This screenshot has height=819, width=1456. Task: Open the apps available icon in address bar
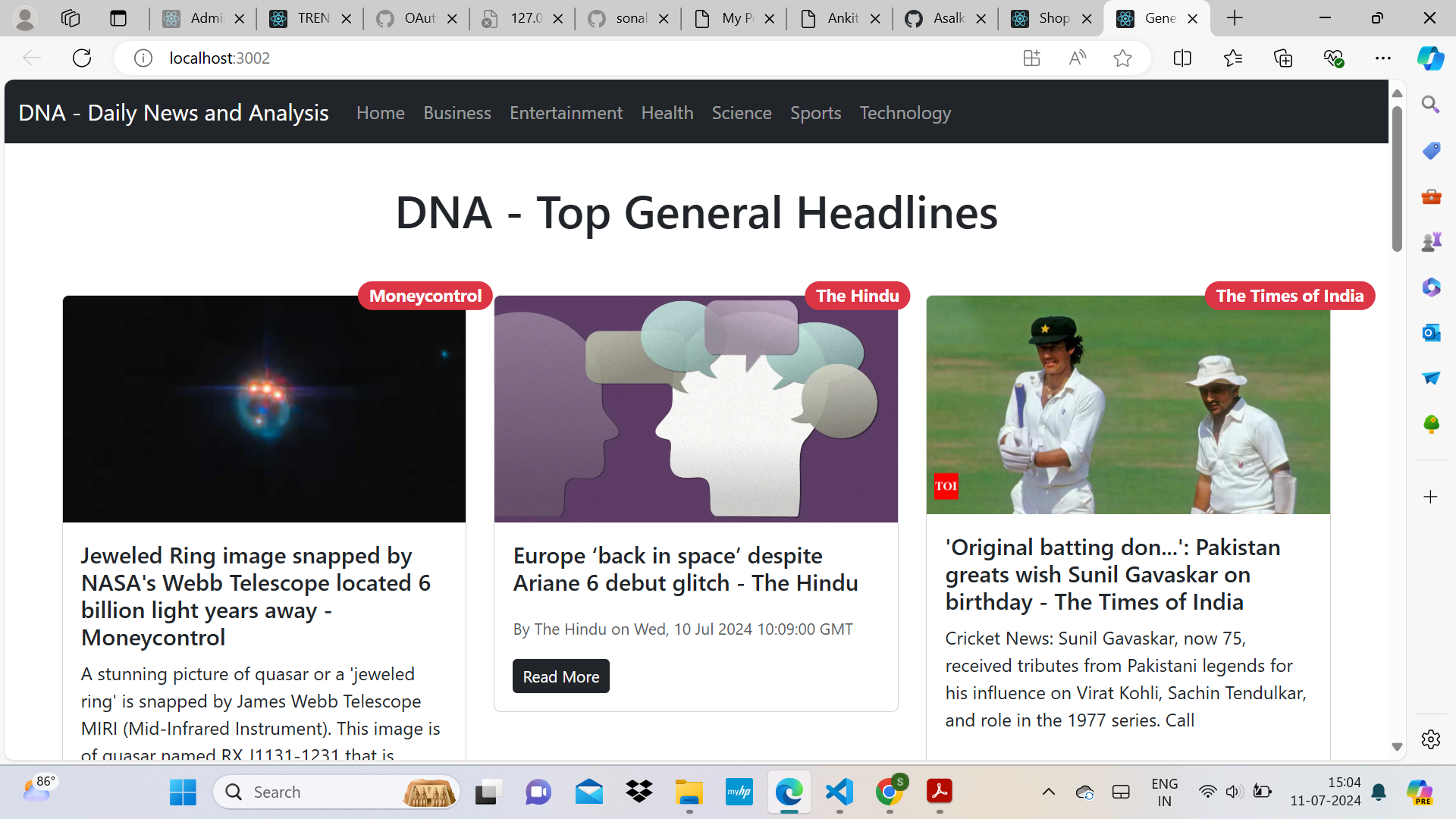pos(1031,58)
